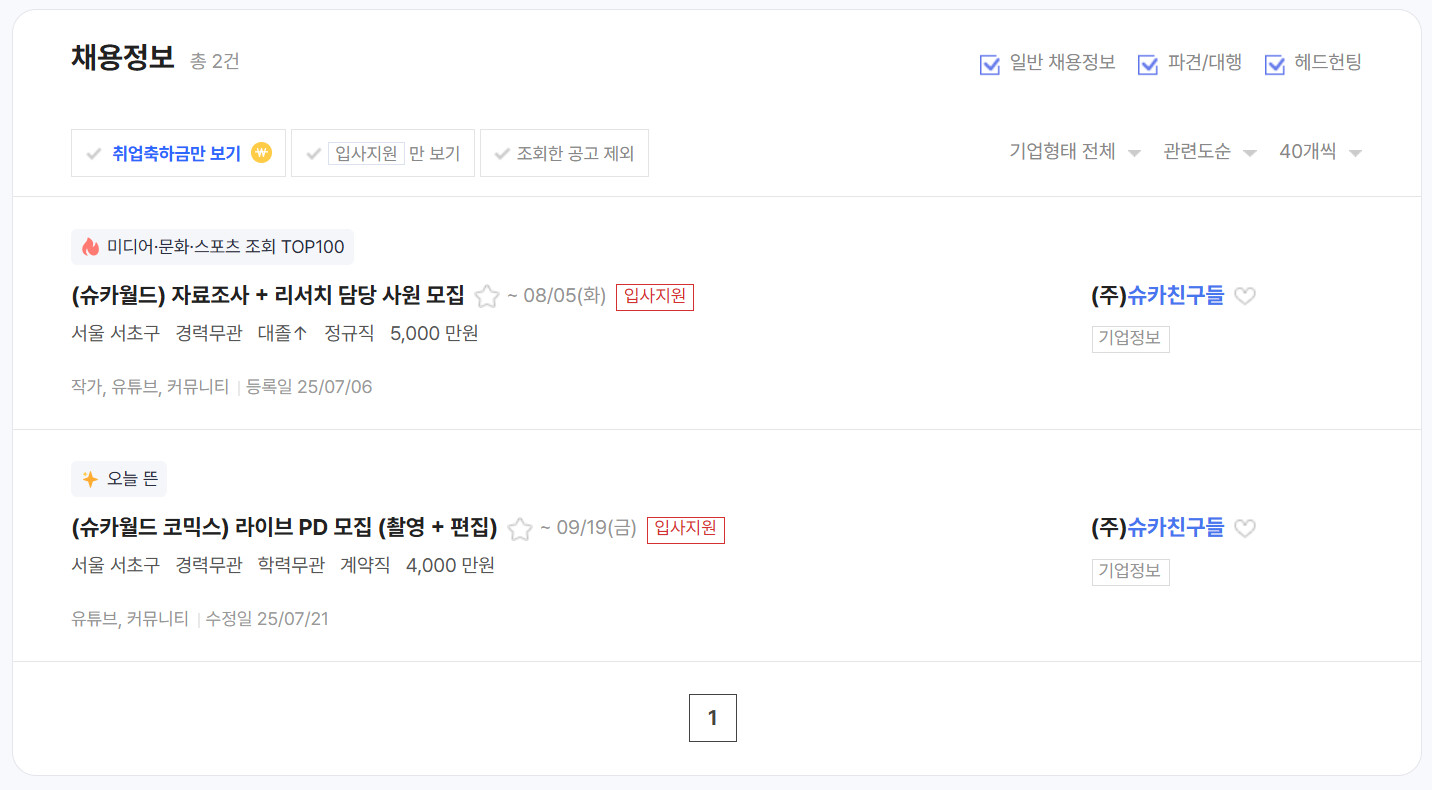Screen dimensions: 1432x790
Task: Click heart icon beside first (주)슈카친구들
Action: 1245,296
